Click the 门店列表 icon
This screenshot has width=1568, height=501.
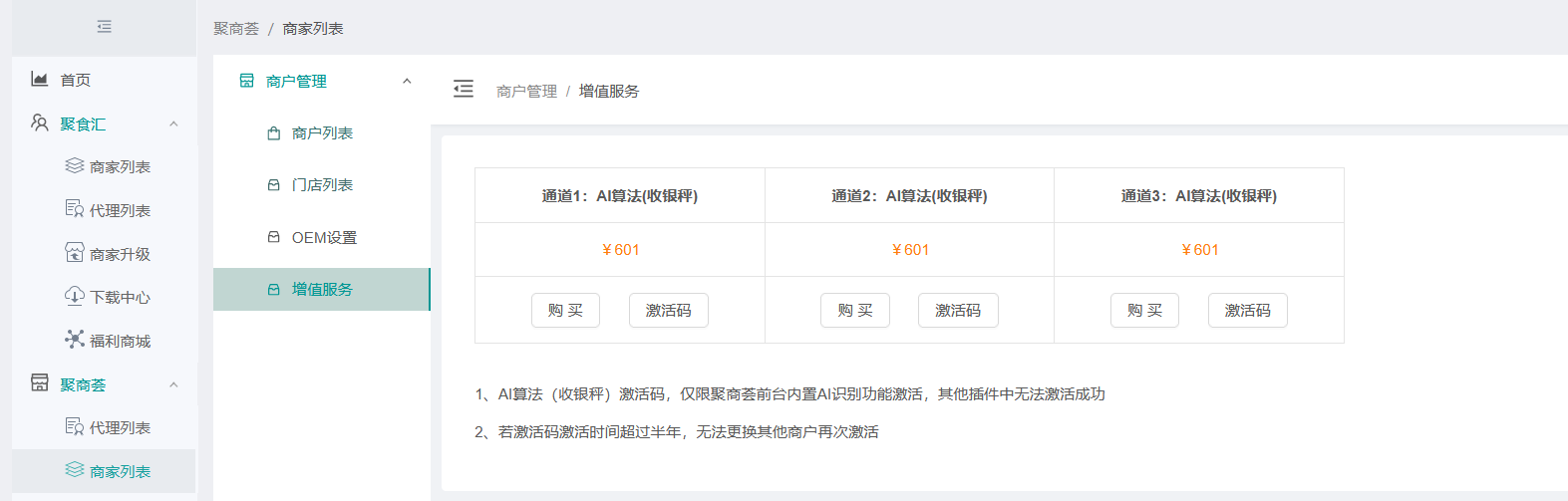[274, 185]
